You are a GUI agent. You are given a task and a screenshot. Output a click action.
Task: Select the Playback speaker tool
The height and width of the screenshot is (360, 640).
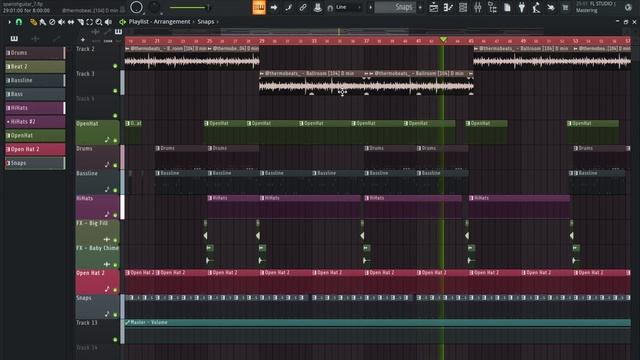click(x=108, y=22)
